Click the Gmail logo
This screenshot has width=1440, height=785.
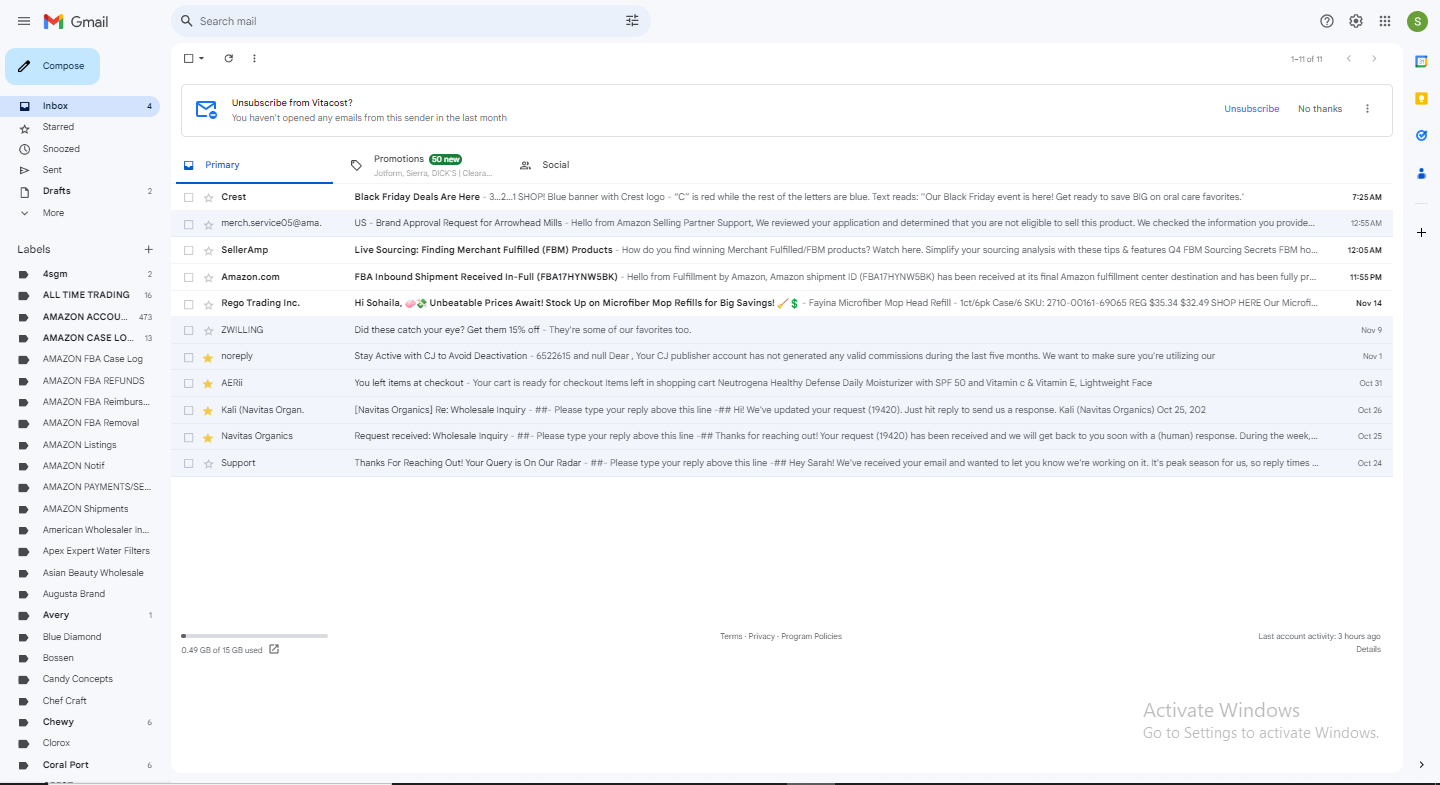point(76,21)
